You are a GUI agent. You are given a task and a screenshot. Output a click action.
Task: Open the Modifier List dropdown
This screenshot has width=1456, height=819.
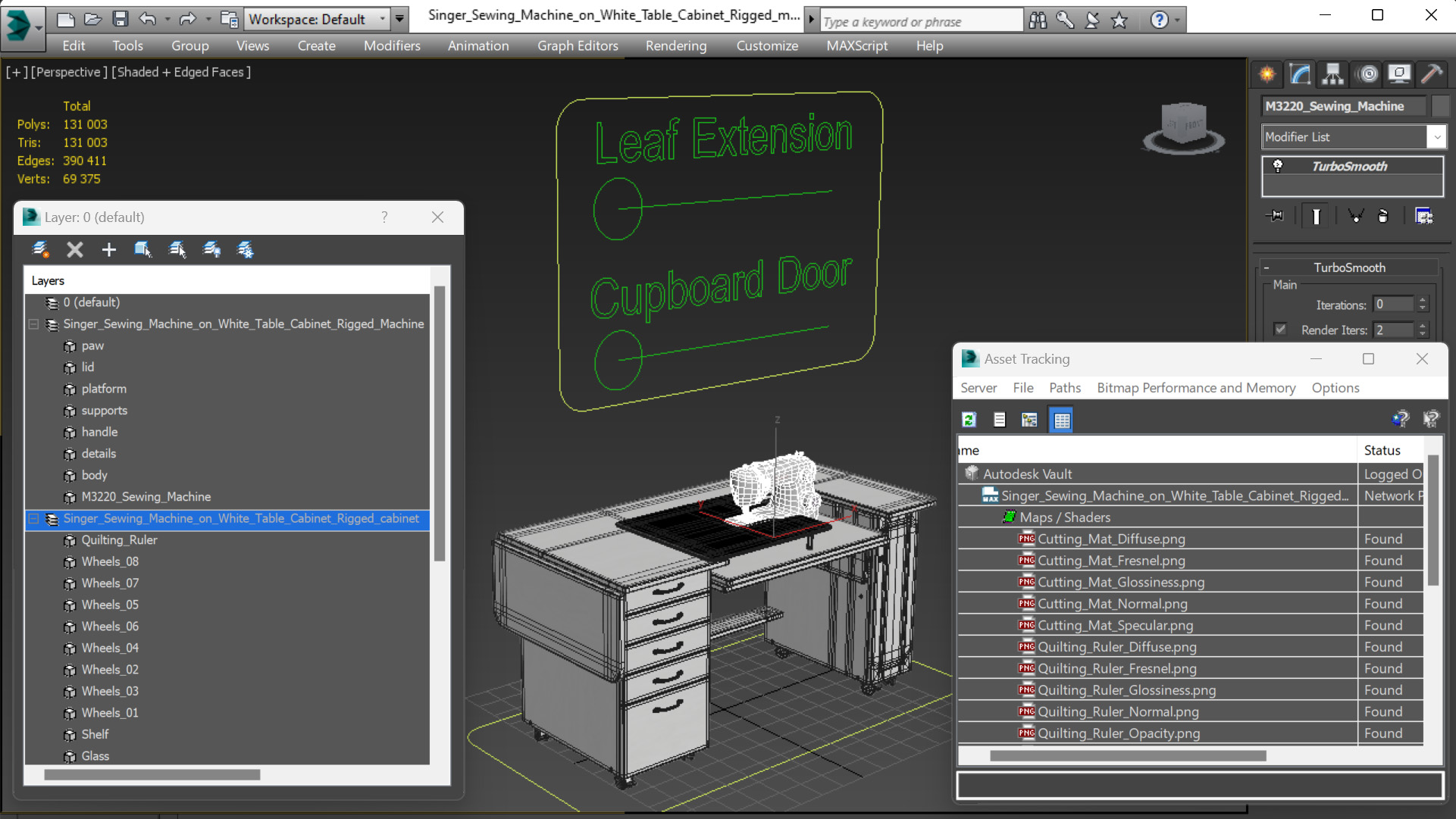tap(1353, 137)
